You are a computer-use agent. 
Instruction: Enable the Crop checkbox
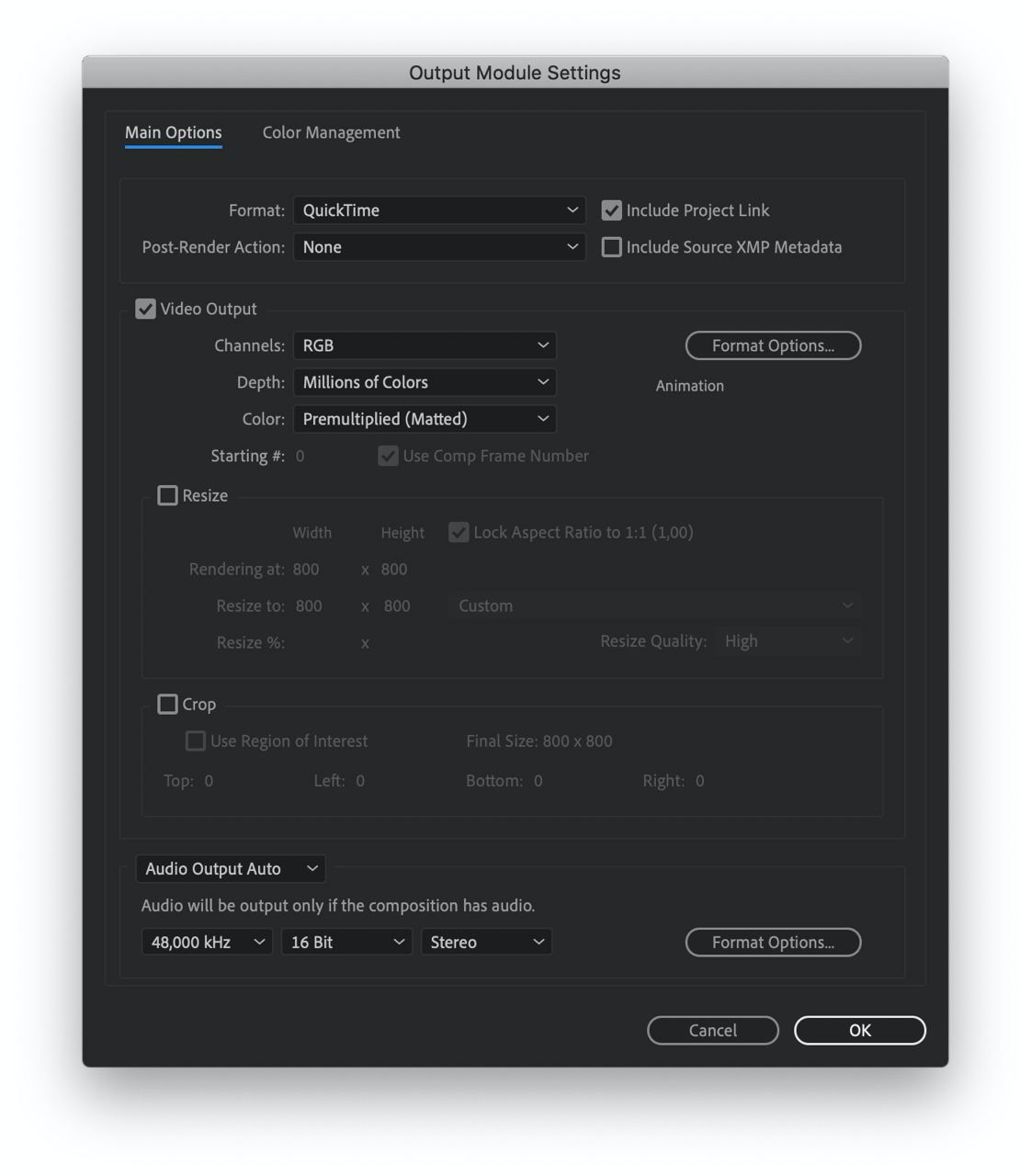coord(167,704)
